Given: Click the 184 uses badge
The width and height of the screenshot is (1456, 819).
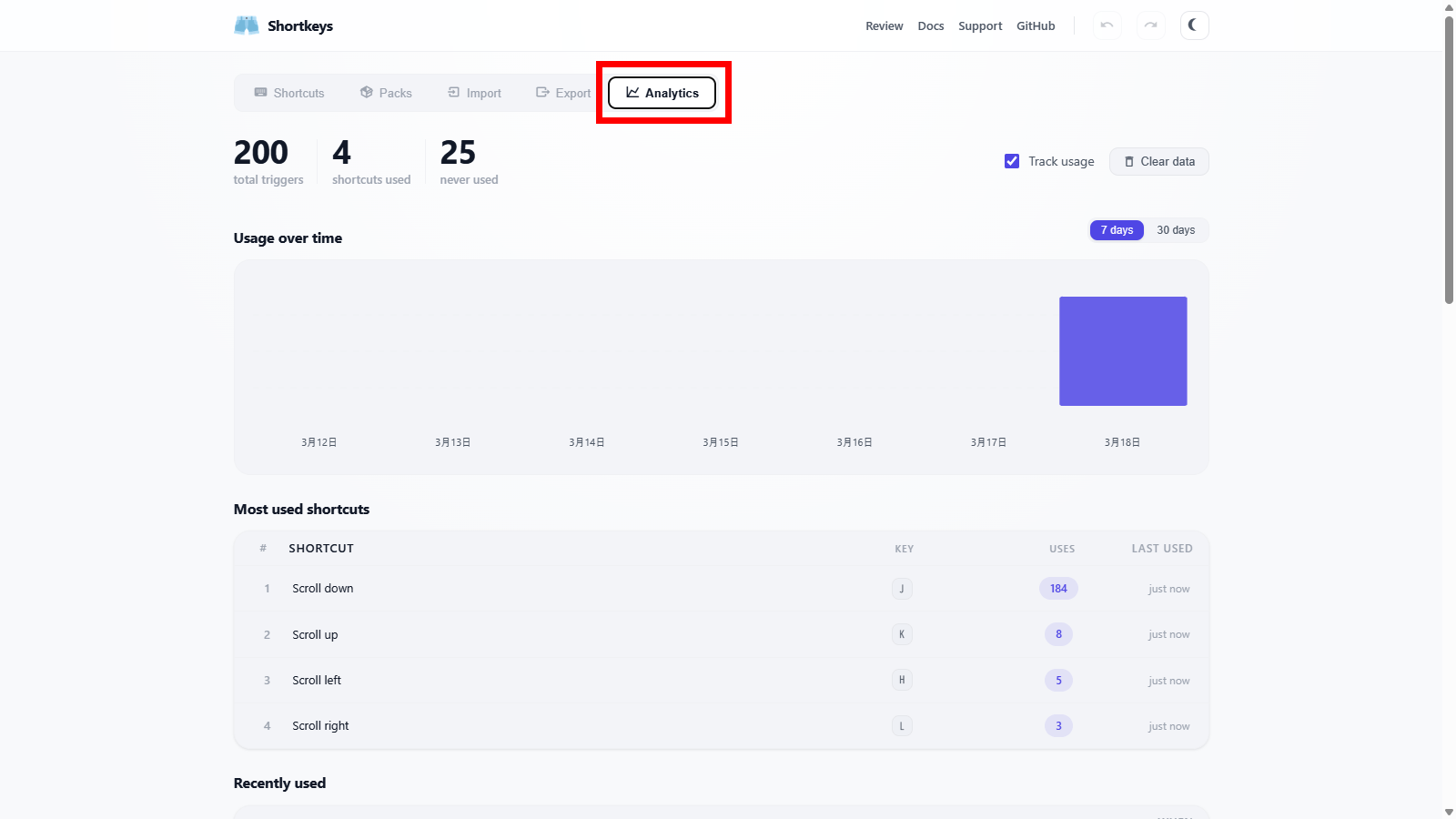Looking at the screenshot, I should point(1058,589).
